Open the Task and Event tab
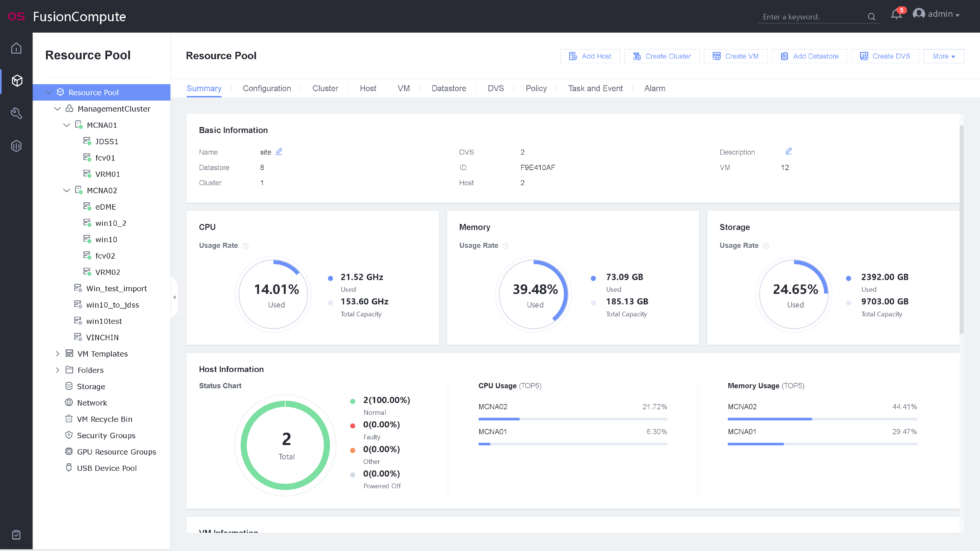980x551 pixels. point(595,89)
